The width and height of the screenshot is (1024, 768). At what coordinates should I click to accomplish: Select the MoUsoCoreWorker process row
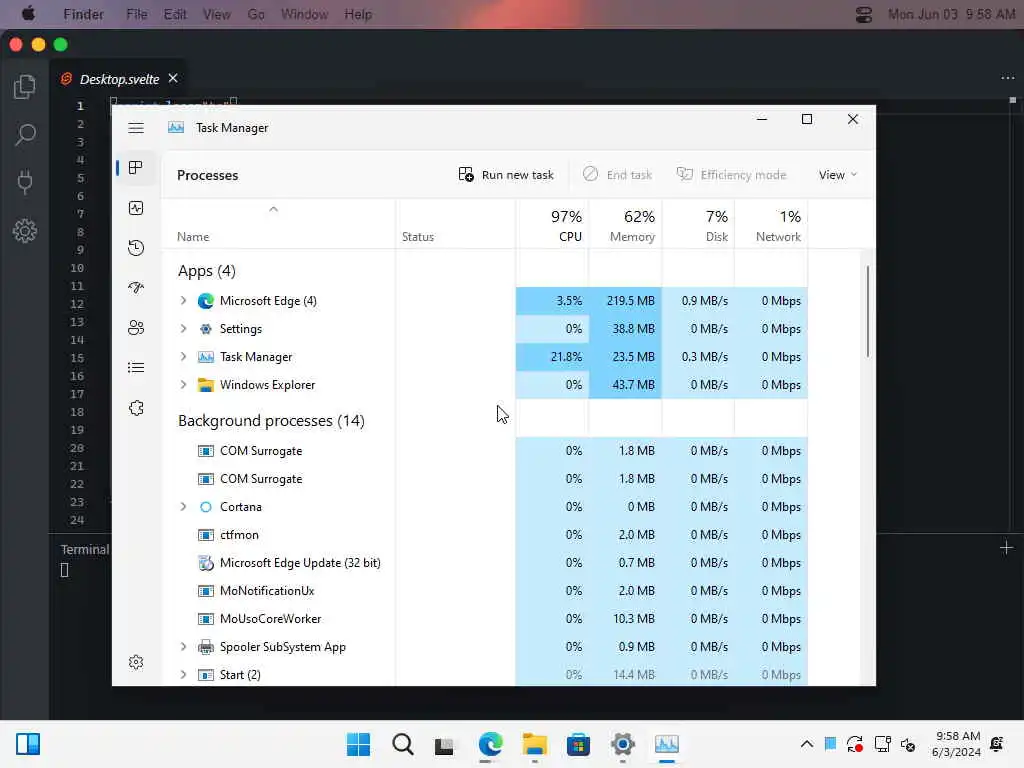pyautogui.click(x=485, y=618)
